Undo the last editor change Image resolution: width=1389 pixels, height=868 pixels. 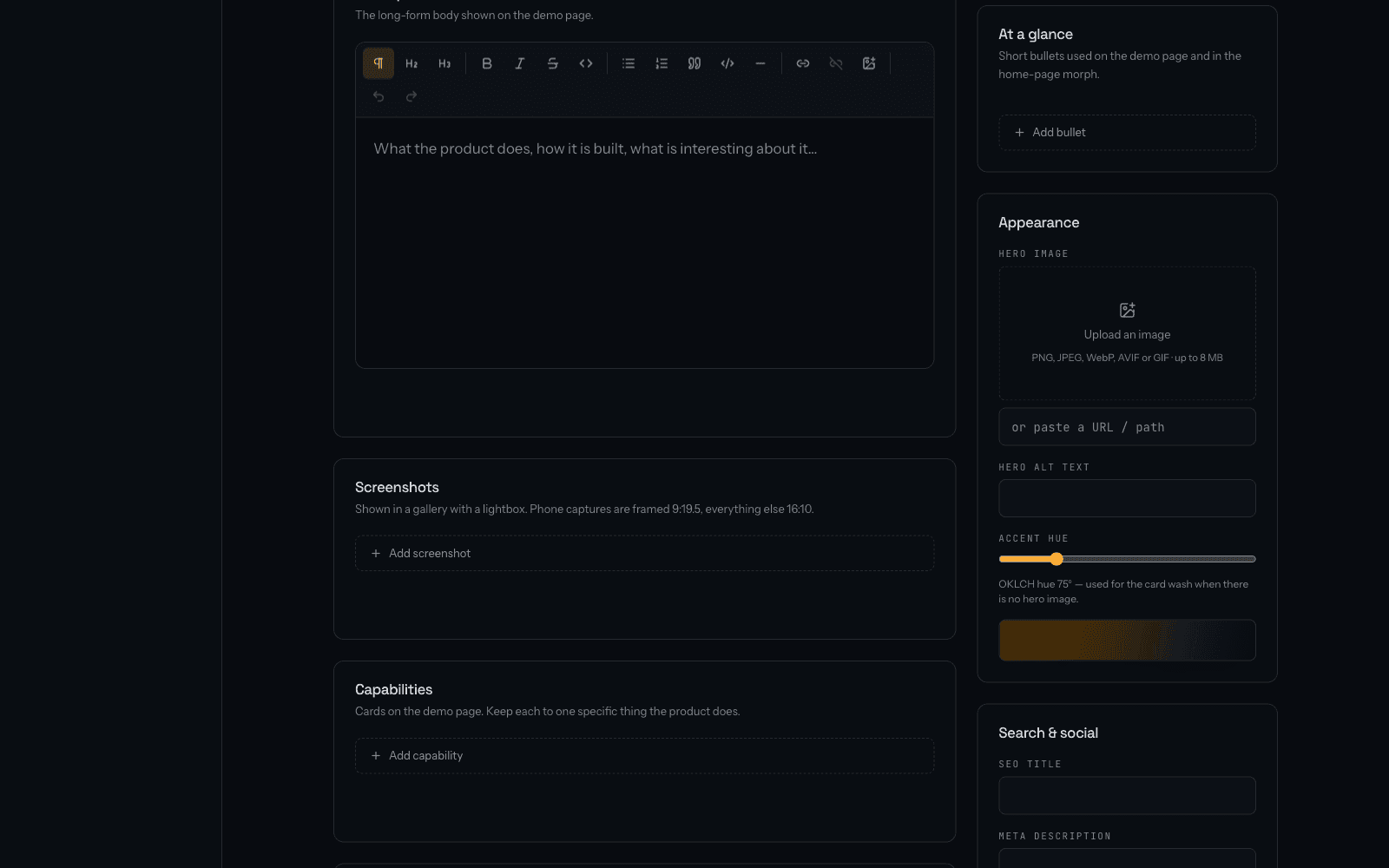pyautogui.click(x=379, y=96)
